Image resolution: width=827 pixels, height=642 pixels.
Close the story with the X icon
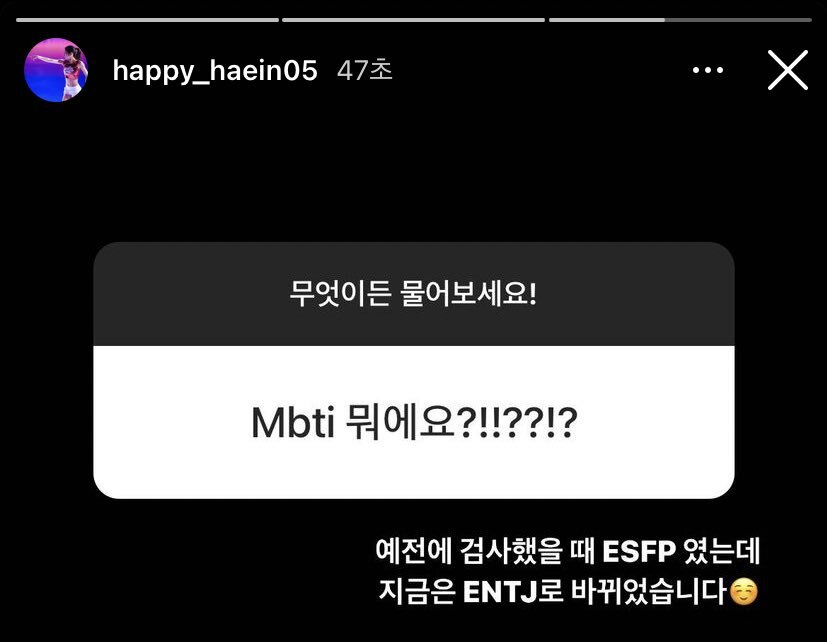point(788,70)
